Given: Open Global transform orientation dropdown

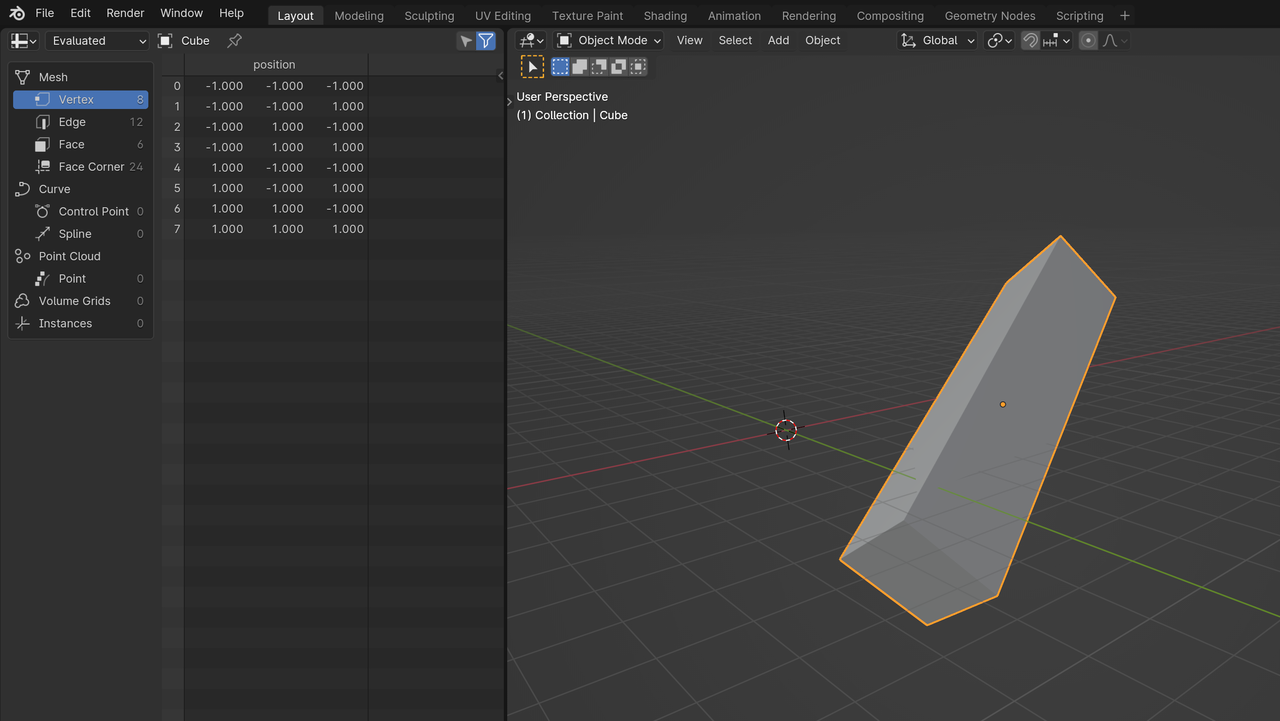Looking at the screenshot, I should [937, 41].
